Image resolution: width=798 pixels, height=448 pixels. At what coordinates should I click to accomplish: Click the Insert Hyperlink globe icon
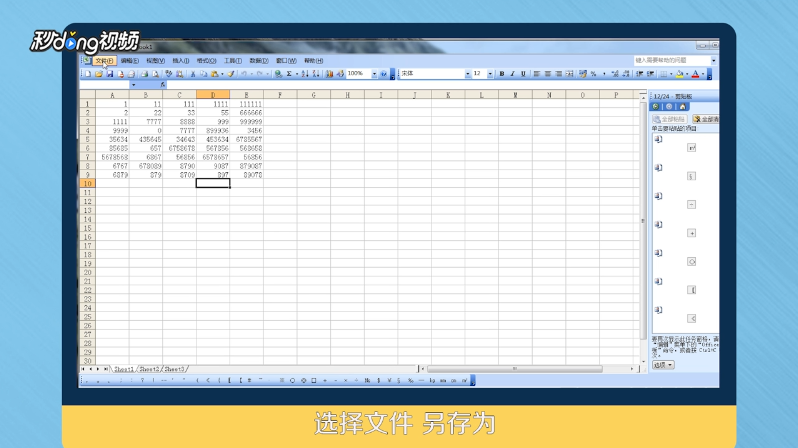(x=277, y=74)
